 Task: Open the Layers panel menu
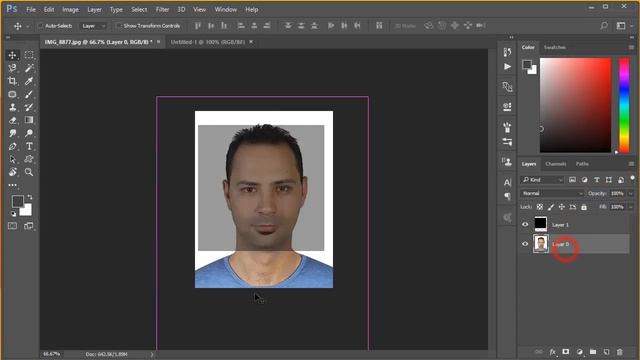(x=631, y=164)
